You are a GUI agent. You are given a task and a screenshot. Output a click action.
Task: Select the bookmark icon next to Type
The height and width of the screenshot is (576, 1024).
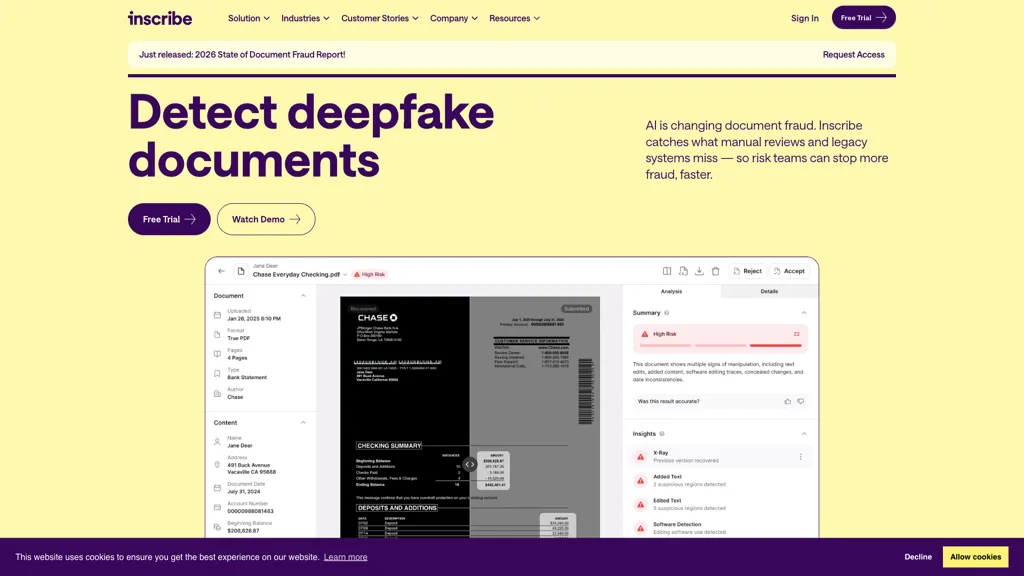point(217,374)
